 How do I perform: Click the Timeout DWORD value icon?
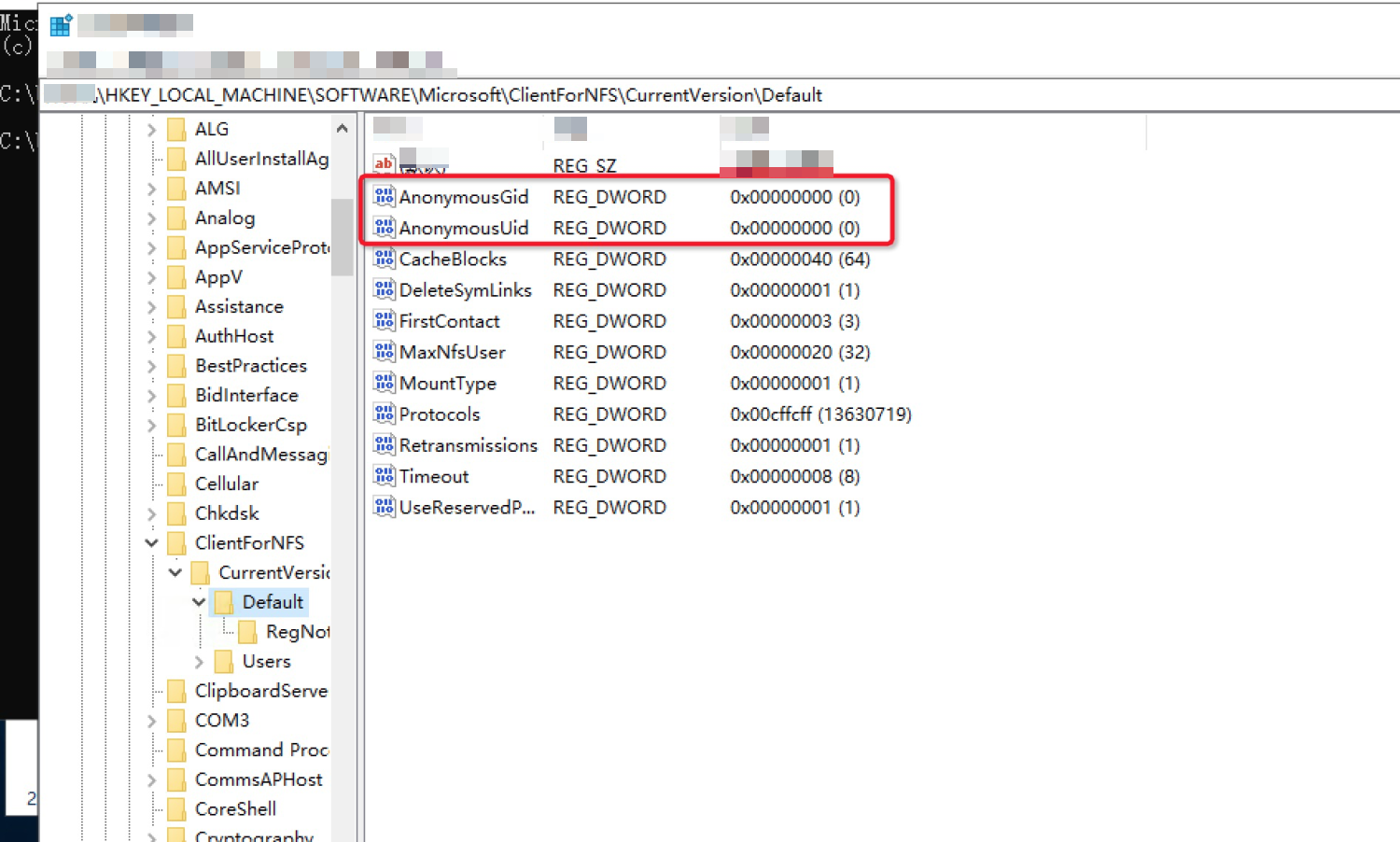point(384,475)
